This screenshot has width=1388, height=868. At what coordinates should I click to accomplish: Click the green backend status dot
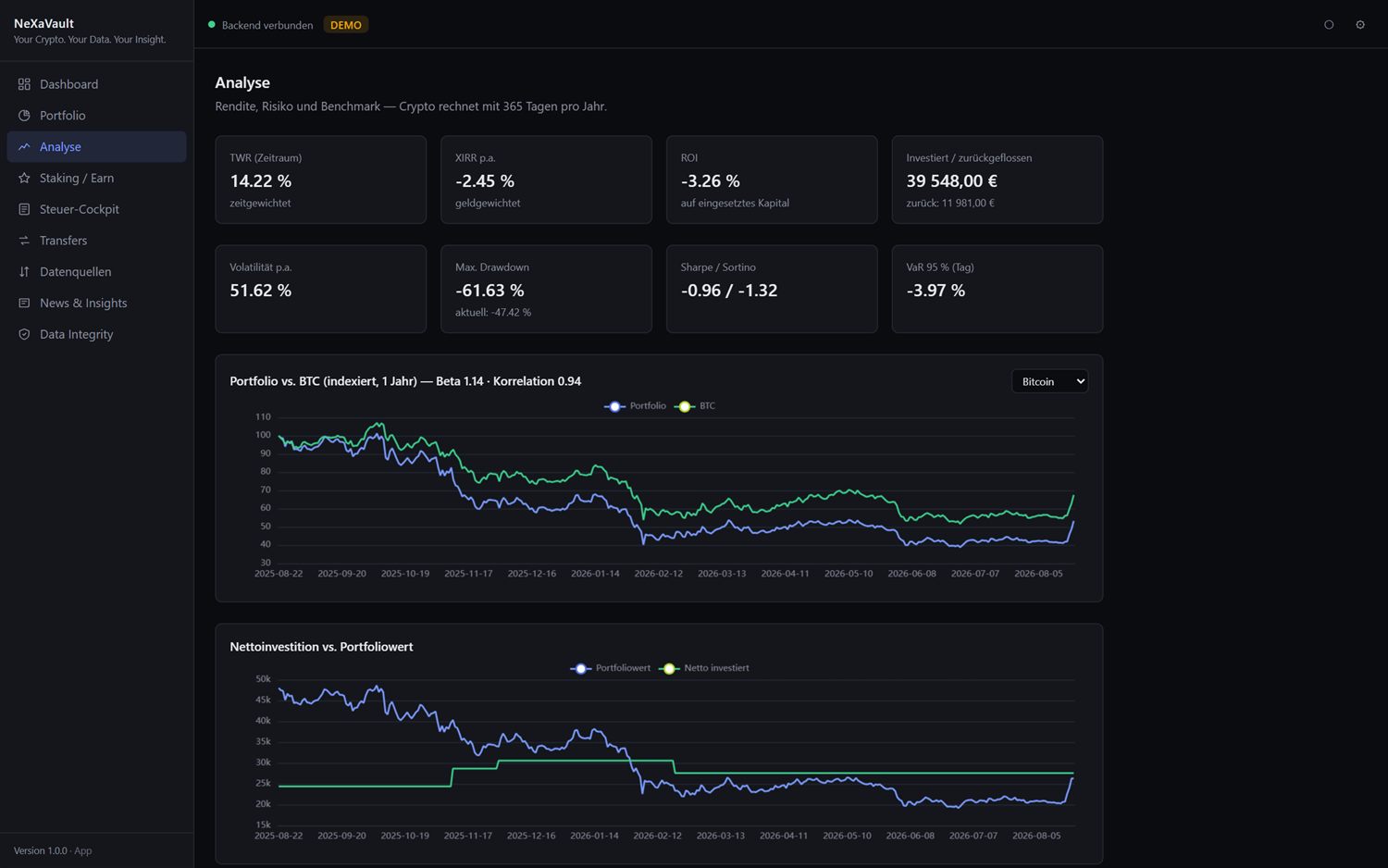(x=212, y=25)
